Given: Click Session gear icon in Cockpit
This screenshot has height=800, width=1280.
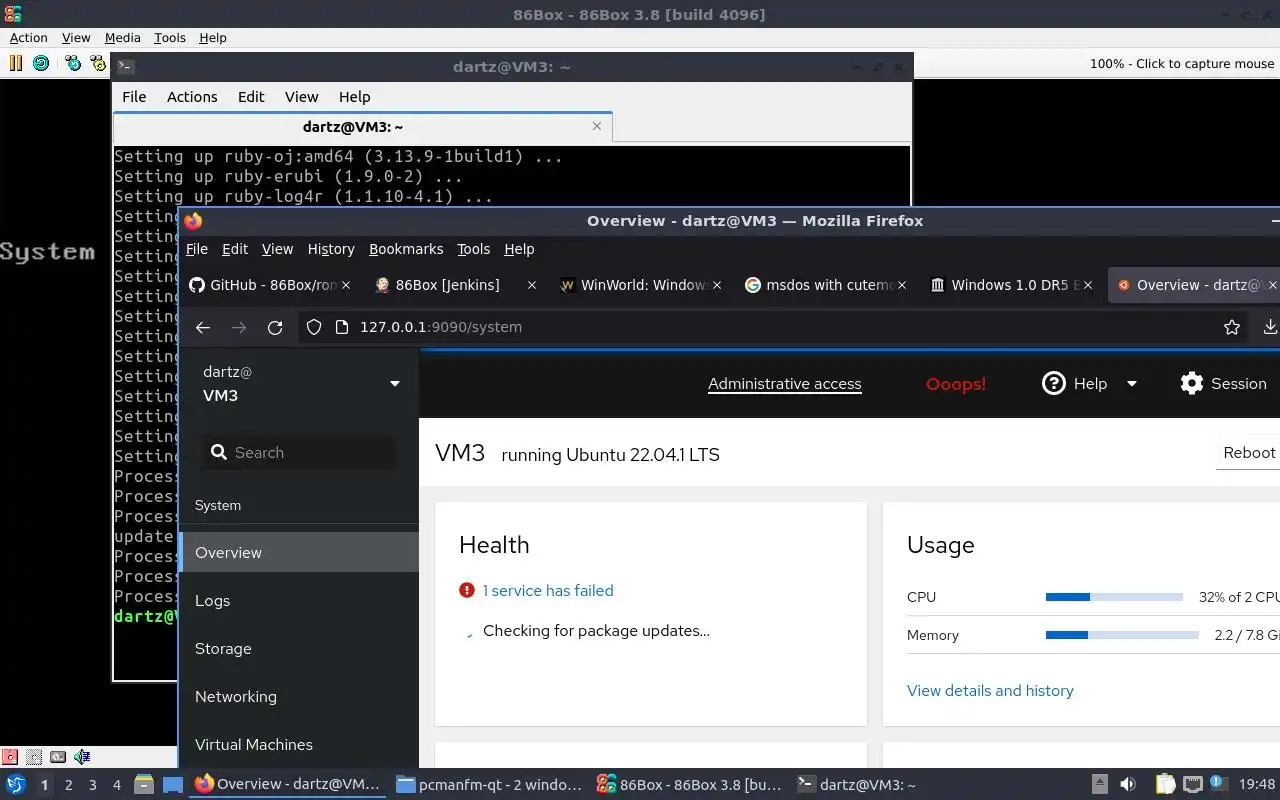Looking at the screenshot, I should pyautogui.click(x=1192, y=383).
